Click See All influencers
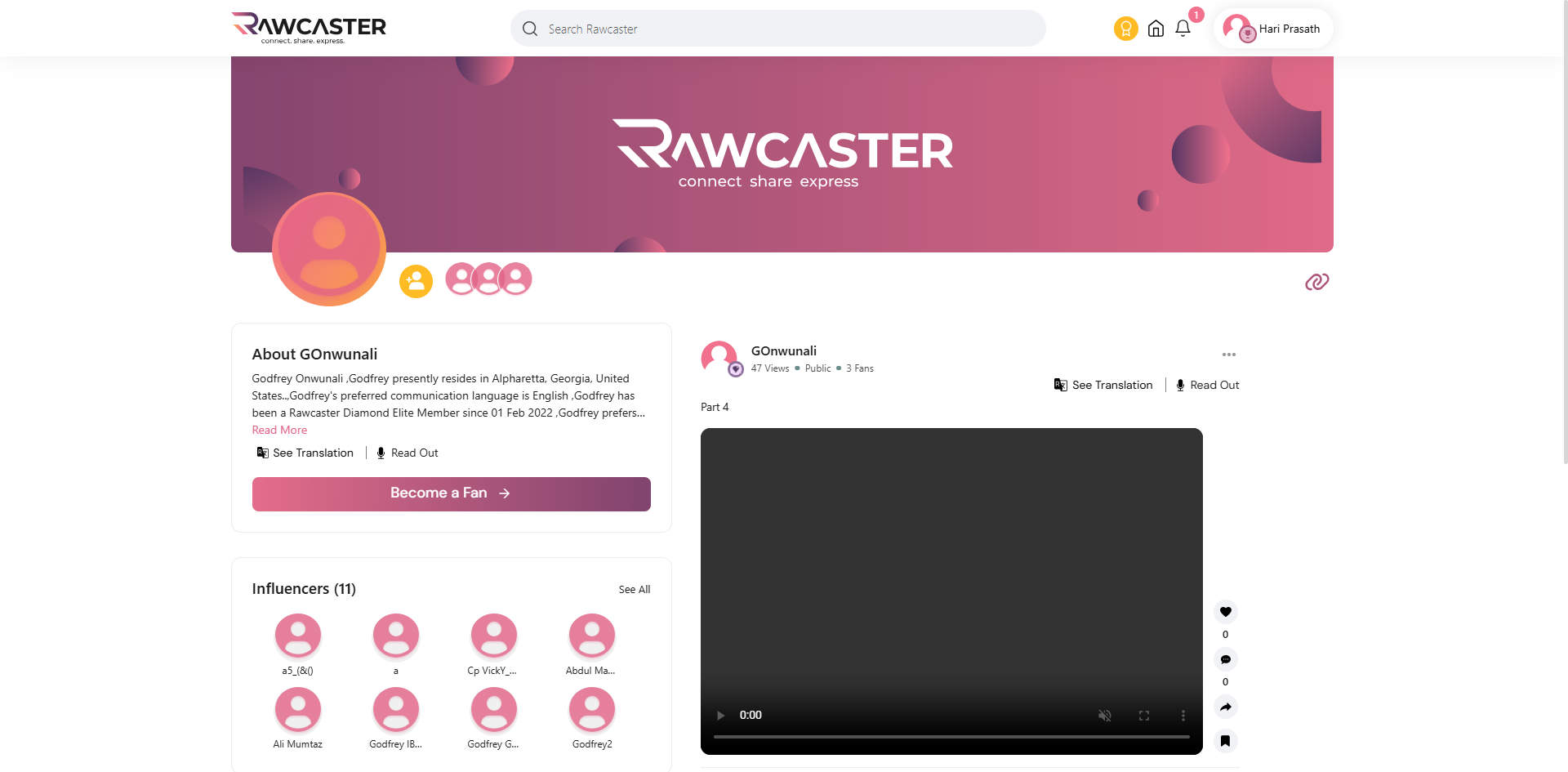1568x772 pixels. pos(634,590)
